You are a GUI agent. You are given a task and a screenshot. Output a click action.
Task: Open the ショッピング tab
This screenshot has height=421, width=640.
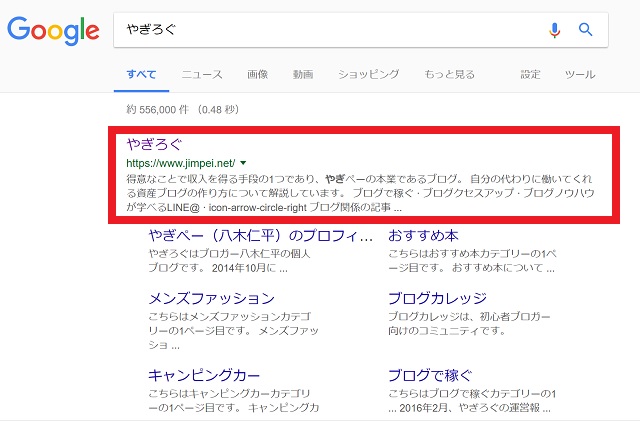(368, 75)
